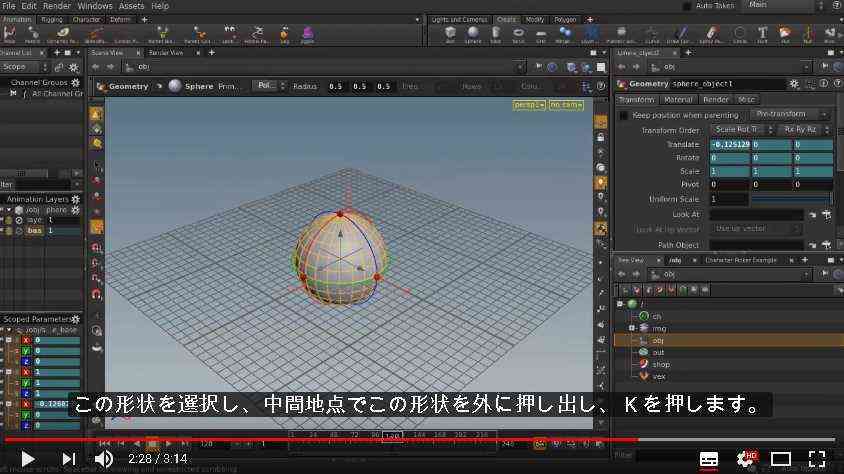The image size is (844, 474).
Task: Add new pane tab beside Render View
Action: click(x=212, y=53)
